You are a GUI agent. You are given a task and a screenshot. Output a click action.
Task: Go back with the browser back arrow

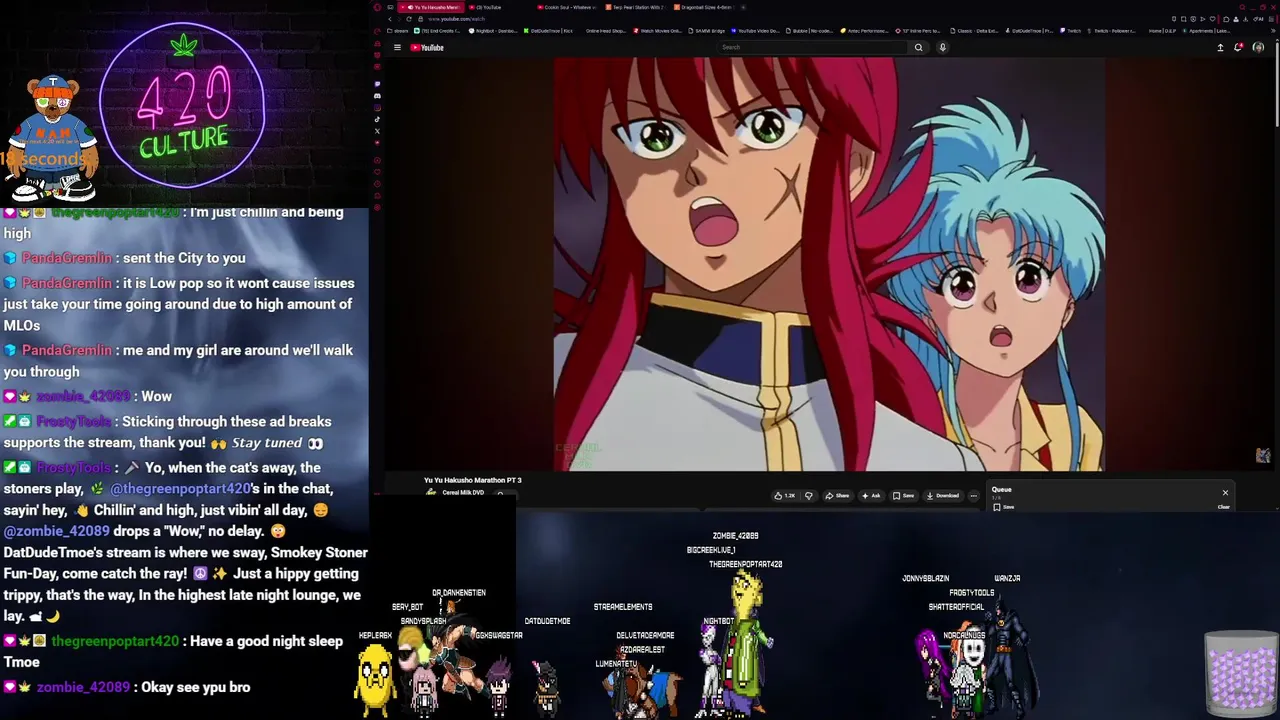tap(389, 19)
